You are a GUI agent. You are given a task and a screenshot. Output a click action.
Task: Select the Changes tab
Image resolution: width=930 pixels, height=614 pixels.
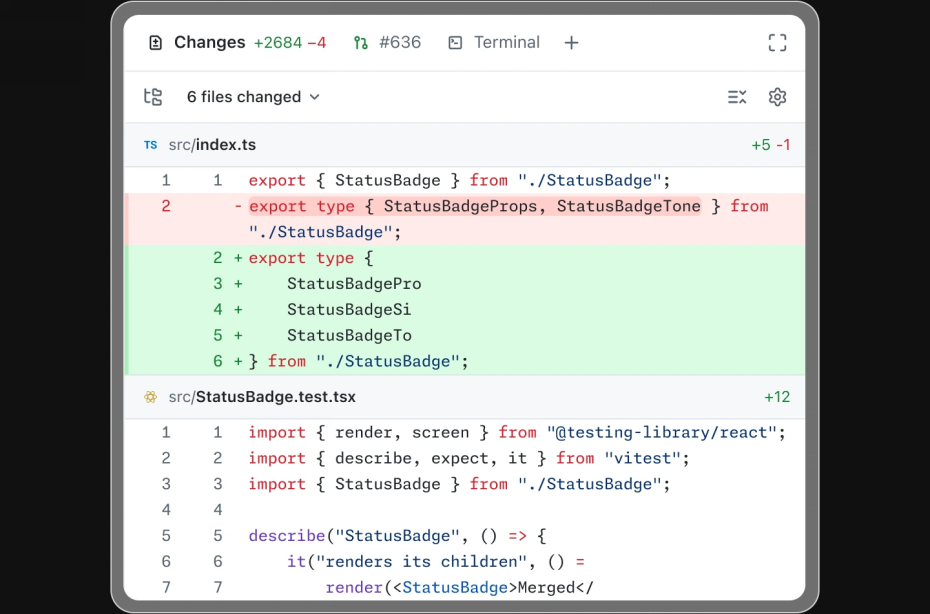pyautogui.click(x=237, y=43)
